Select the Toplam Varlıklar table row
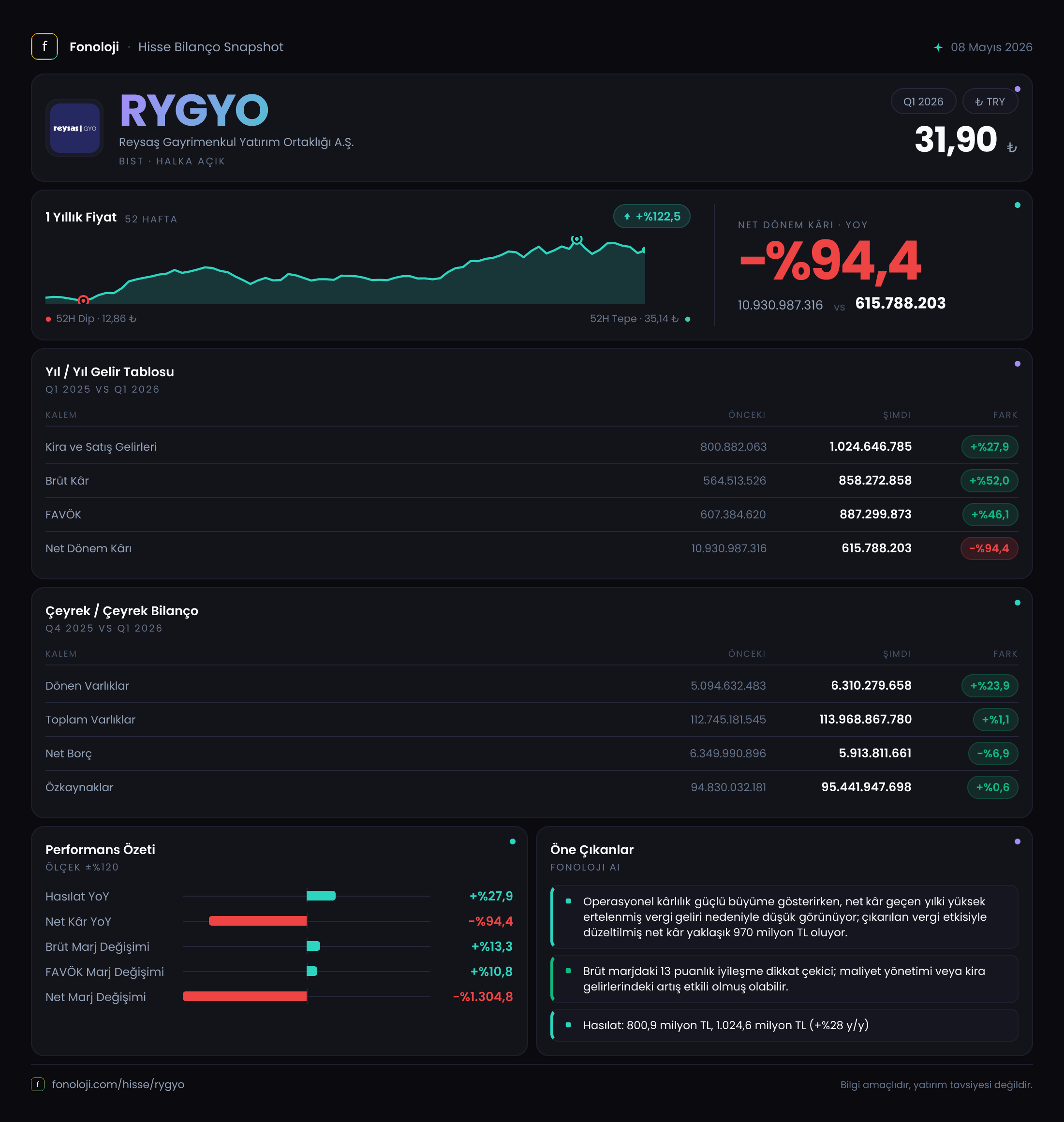The image size is (1064, 1122). tap(532, 719)
